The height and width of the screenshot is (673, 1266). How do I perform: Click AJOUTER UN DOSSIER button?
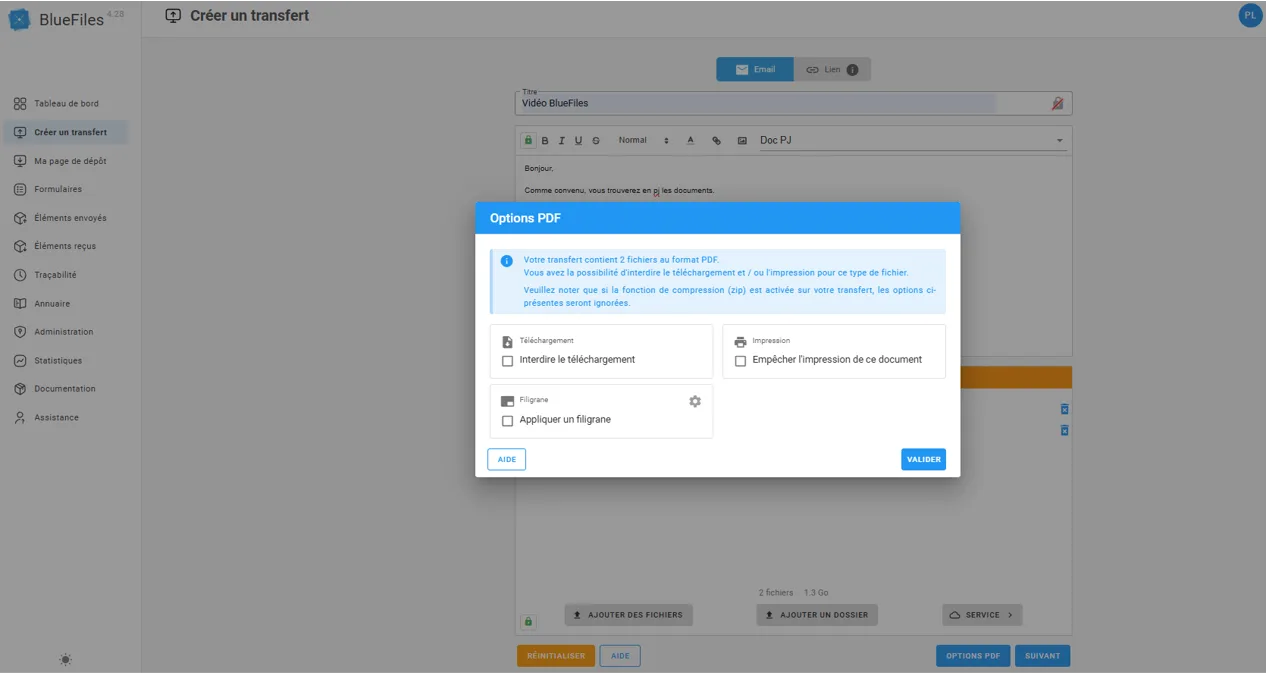pyautogui.click(x=817, y=615)
